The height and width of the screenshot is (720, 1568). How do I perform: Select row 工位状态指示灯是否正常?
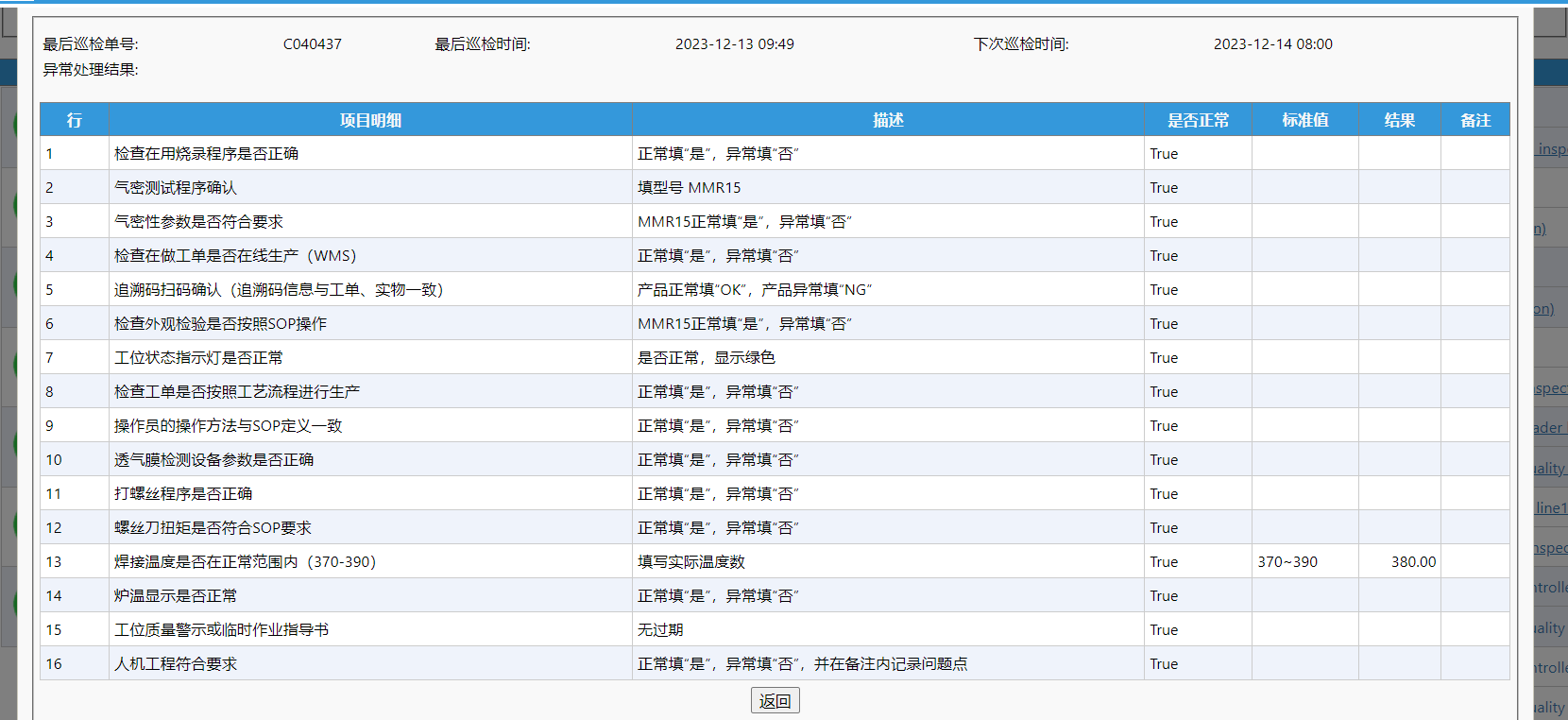(x=775, y=357)
